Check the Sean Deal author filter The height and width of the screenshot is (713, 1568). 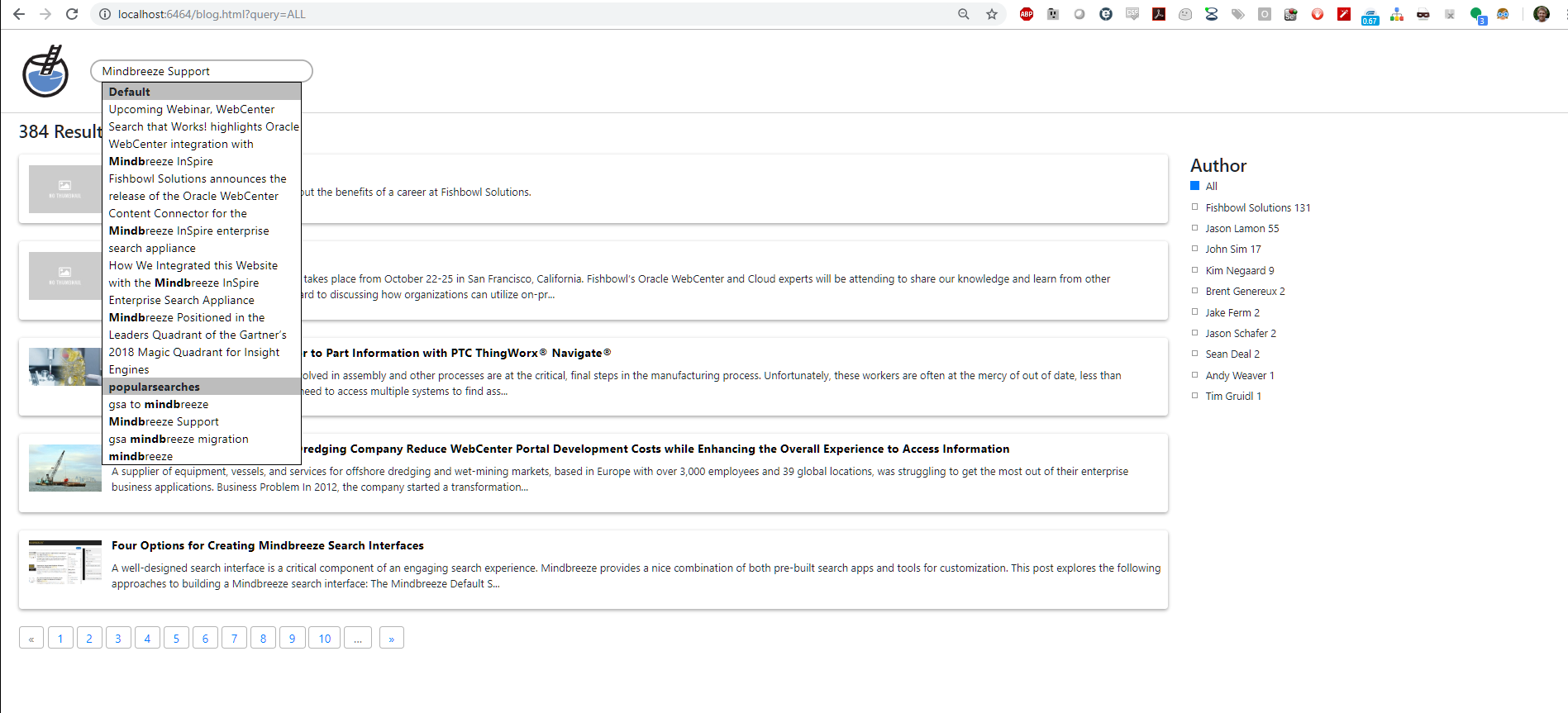click(x=1194, y=354)
